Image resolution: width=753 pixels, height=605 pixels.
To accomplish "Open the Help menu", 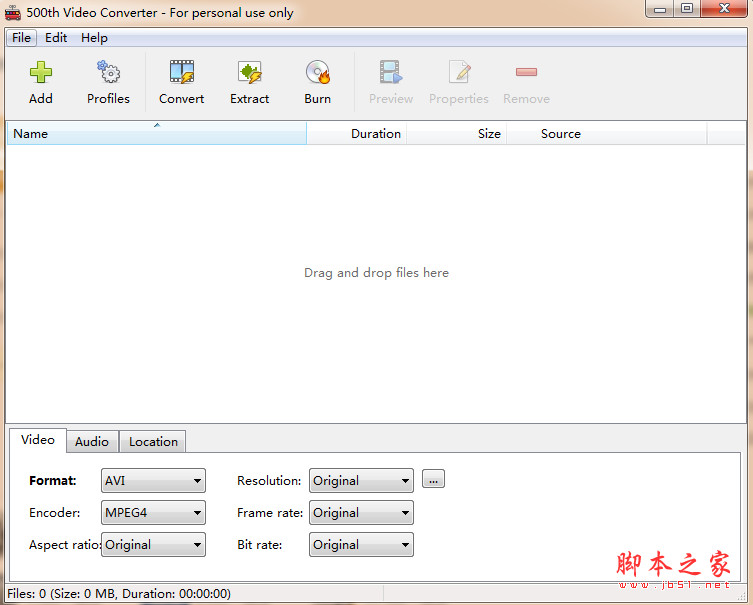I will (94, 37).
